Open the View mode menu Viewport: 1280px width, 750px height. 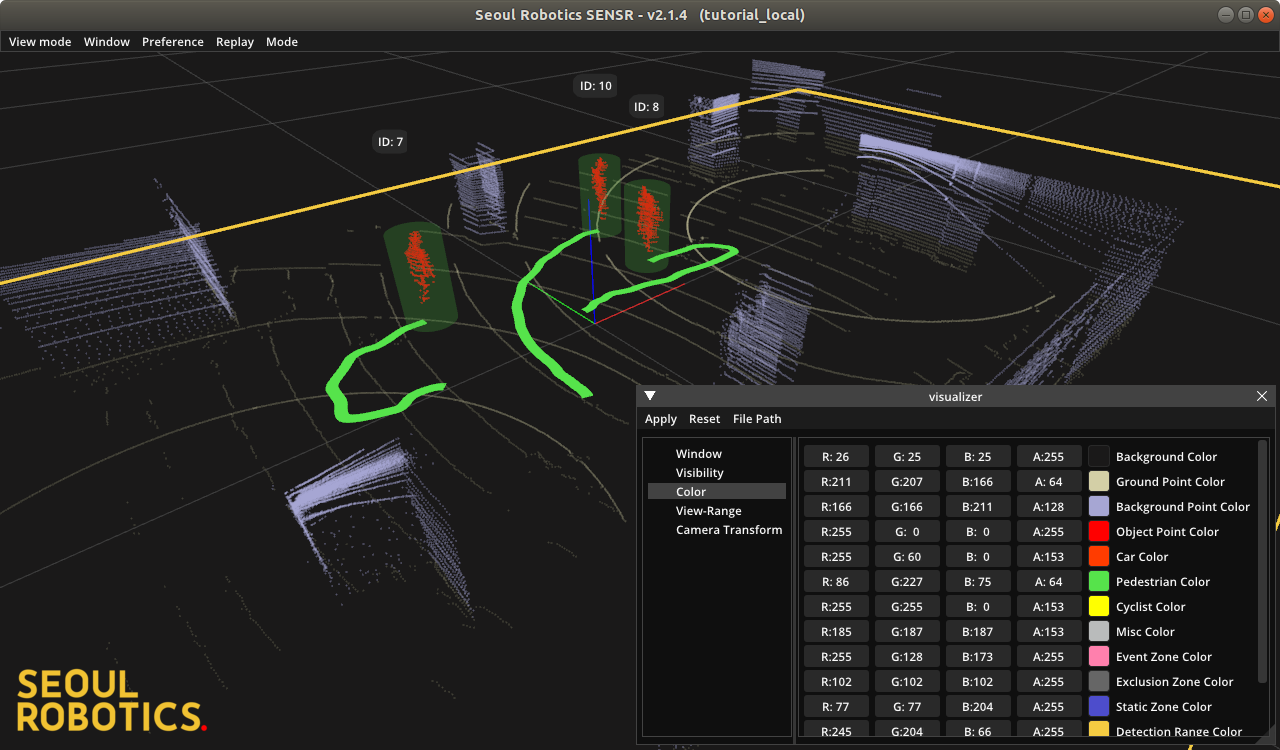click(39, 42)
